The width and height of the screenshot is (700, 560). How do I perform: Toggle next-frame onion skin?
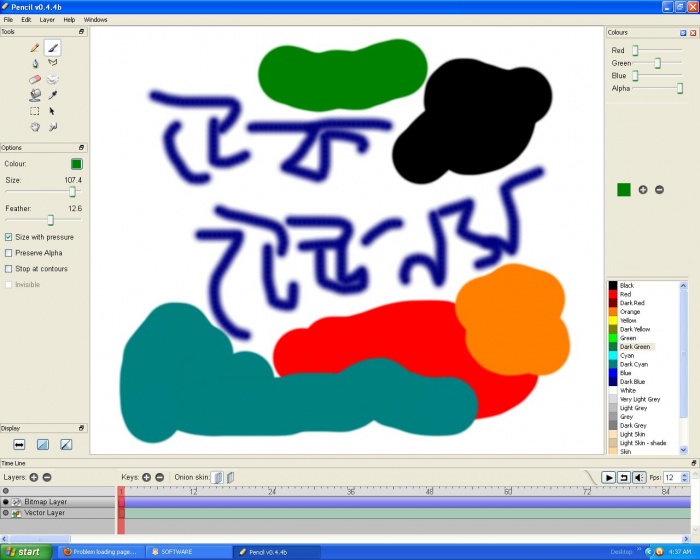point(230,477)
